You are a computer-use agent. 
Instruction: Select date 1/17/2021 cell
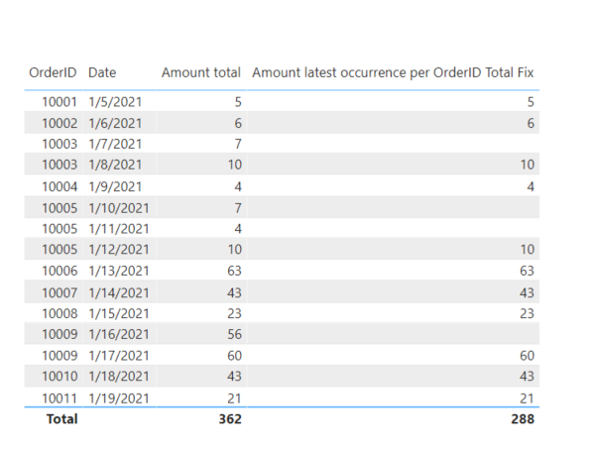tap(119, 356)
